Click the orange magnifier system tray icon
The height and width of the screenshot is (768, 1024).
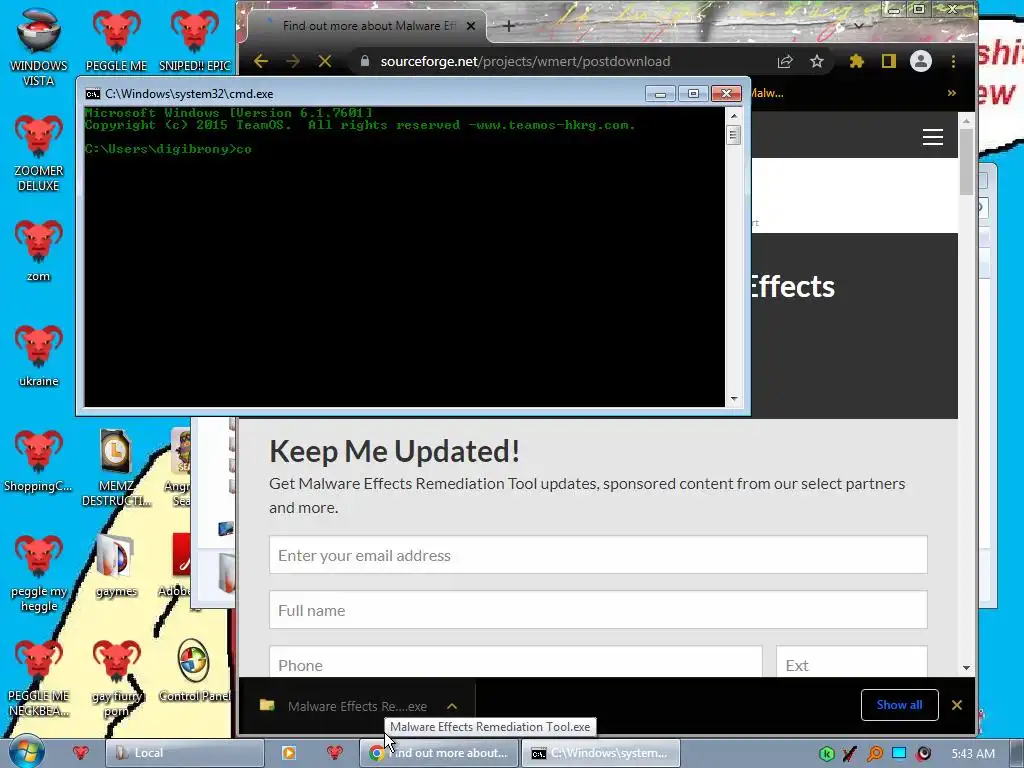pyautogui.click(x=875, y=754)
